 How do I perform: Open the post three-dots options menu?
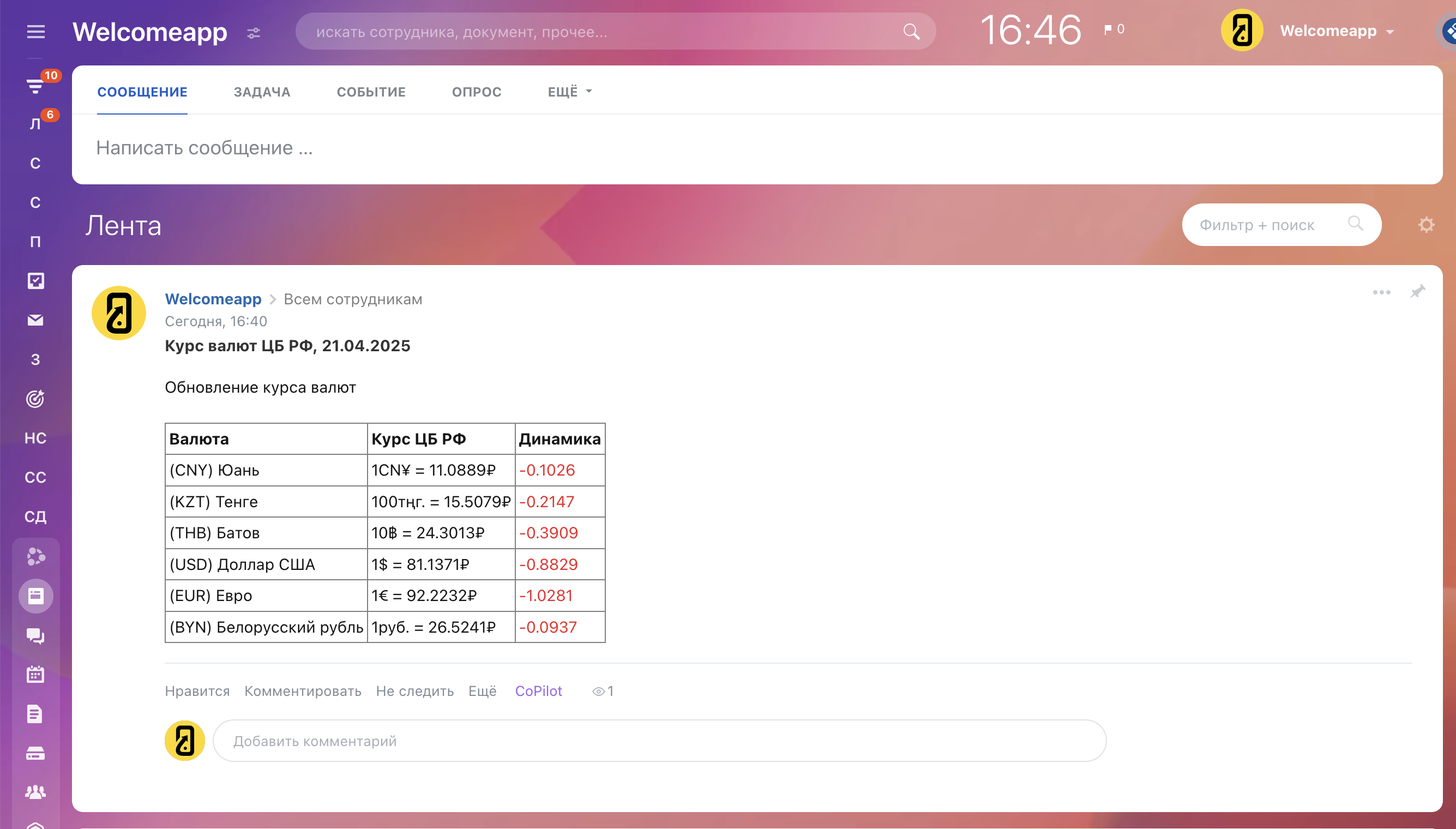[x=1381, y=293]
